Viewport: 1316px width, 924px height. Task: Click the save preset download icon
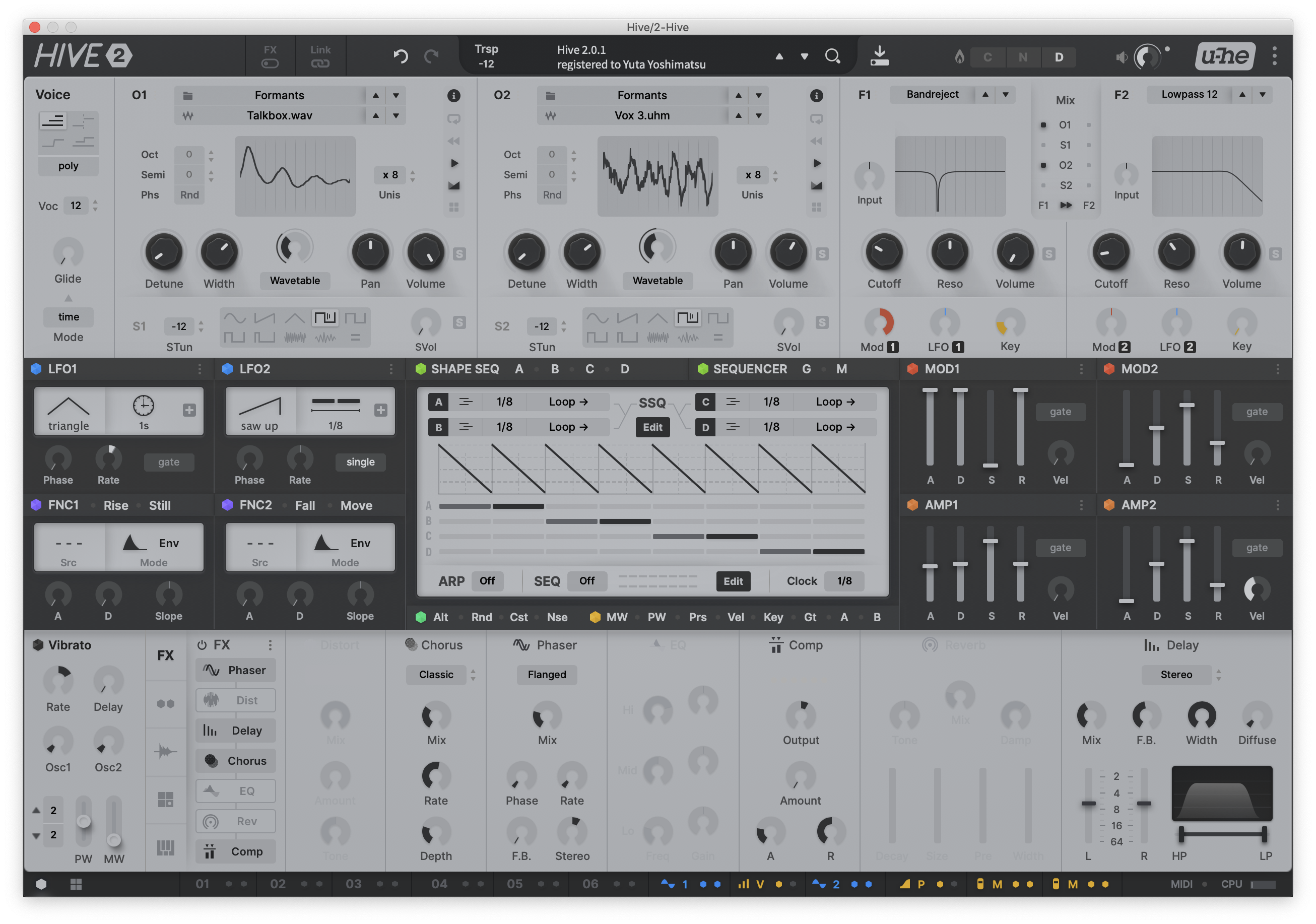(x=879, y=55)
